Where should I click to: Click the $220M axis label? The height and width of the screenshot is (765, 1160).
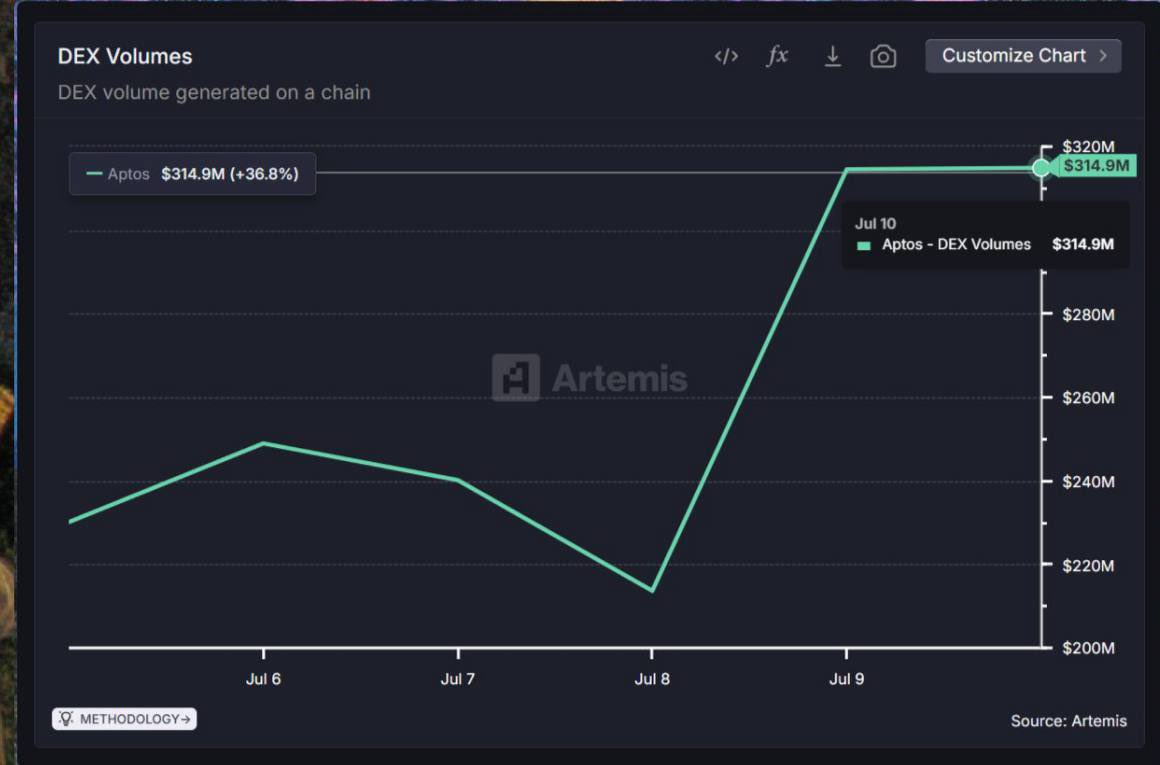coord(1088,565)
